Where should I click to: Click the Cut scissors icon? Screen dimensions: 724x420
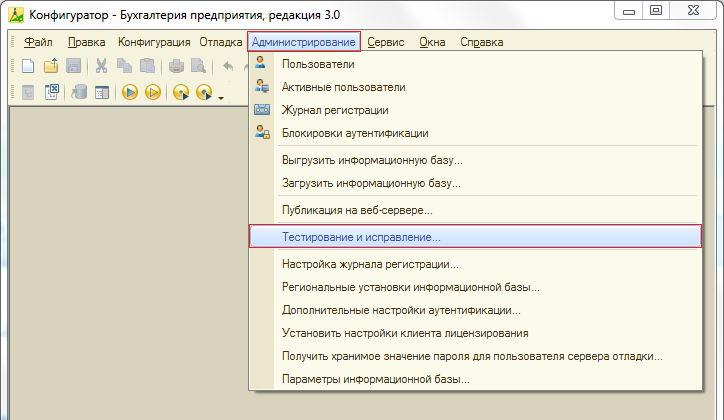click(101, 66)
